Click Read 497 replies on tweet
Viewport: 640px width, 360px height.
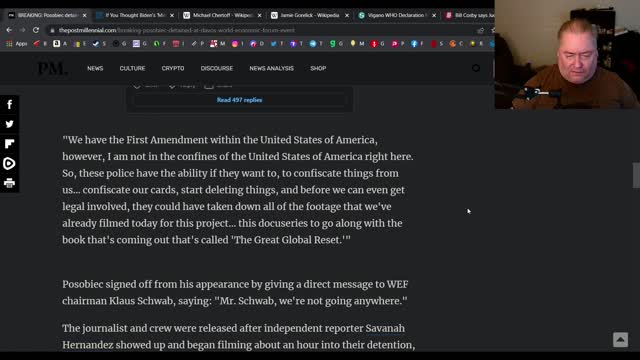[x=240, y=100]
